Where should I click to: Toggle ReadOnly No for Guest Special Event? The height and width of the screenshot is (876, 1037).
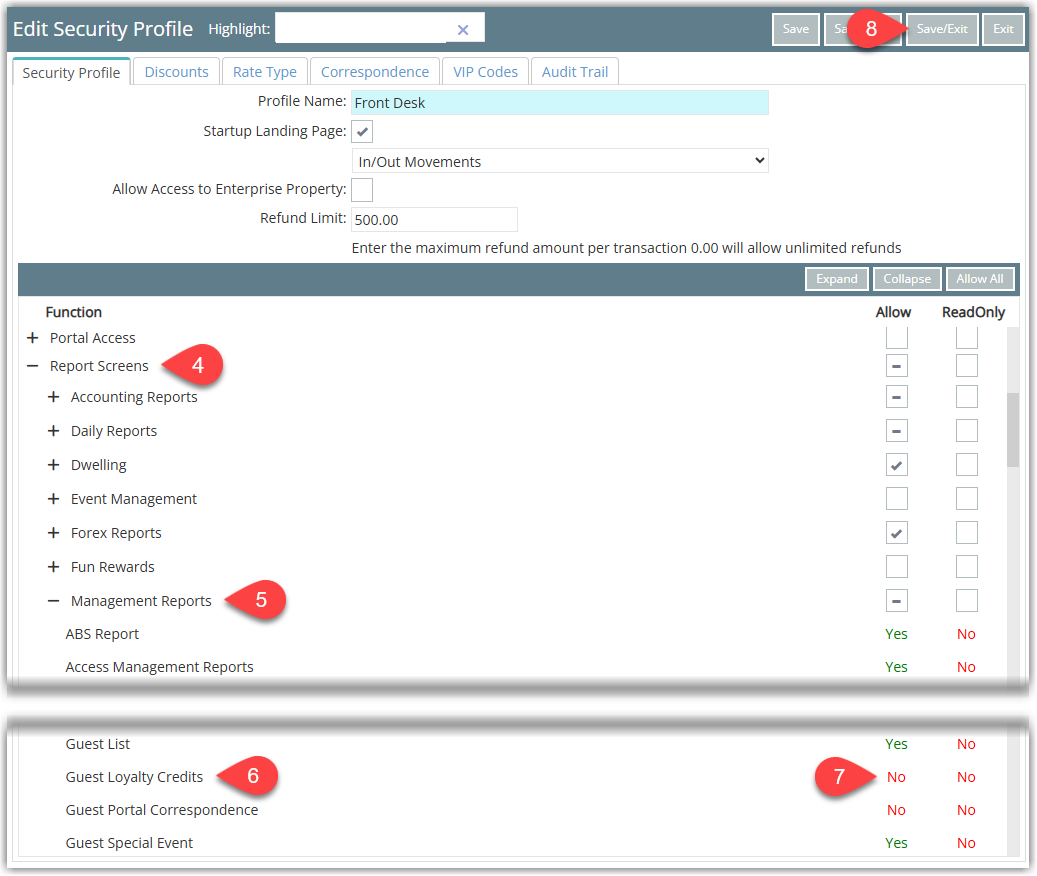click(966, 844)
